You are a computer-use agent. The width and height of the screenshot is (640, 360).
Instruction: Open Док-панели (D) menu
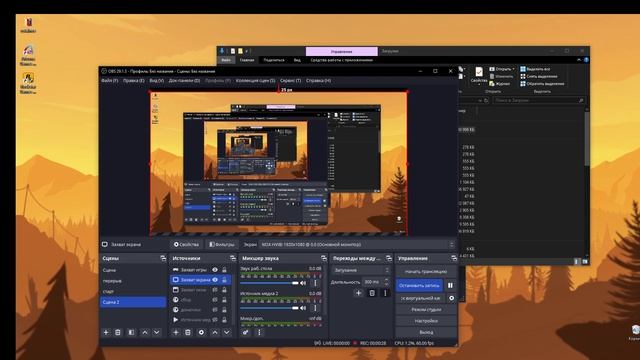tap(184, 80)
